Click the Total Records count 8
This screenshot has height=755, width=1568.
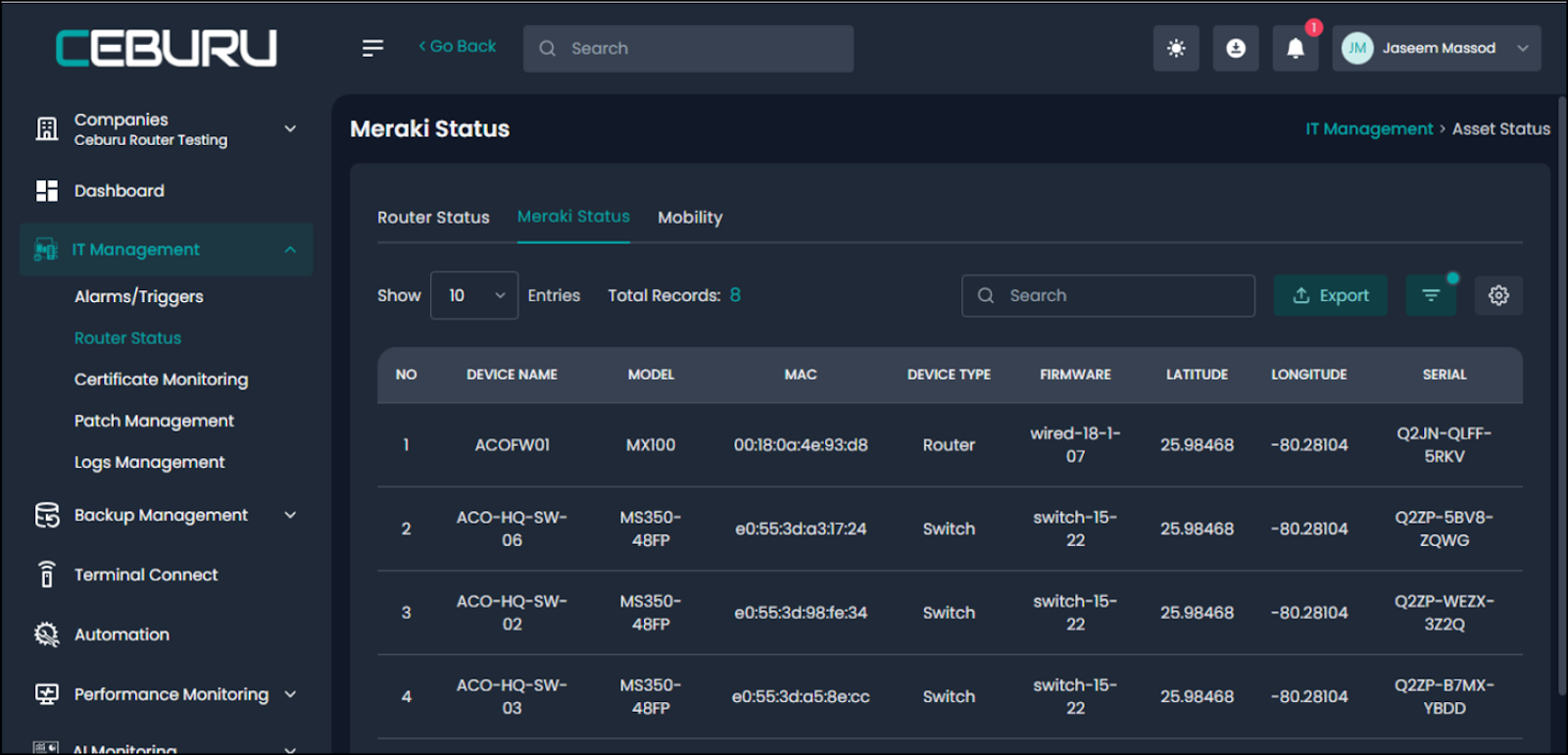click(x=735, y=295)
